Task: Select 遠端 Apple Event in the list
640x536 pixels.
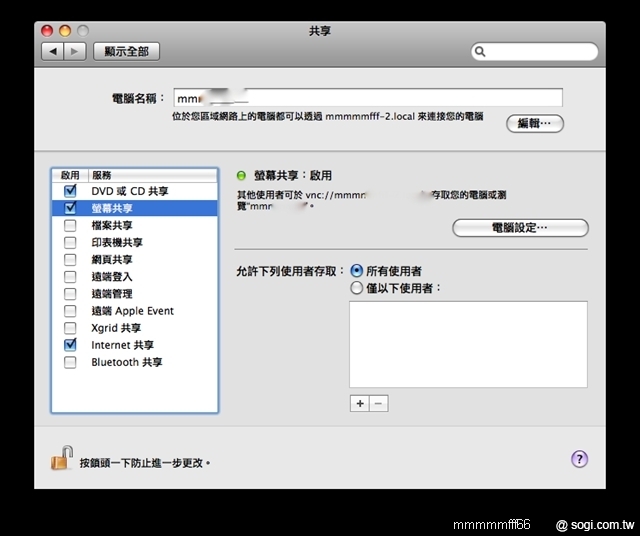Action: point(132,311)
